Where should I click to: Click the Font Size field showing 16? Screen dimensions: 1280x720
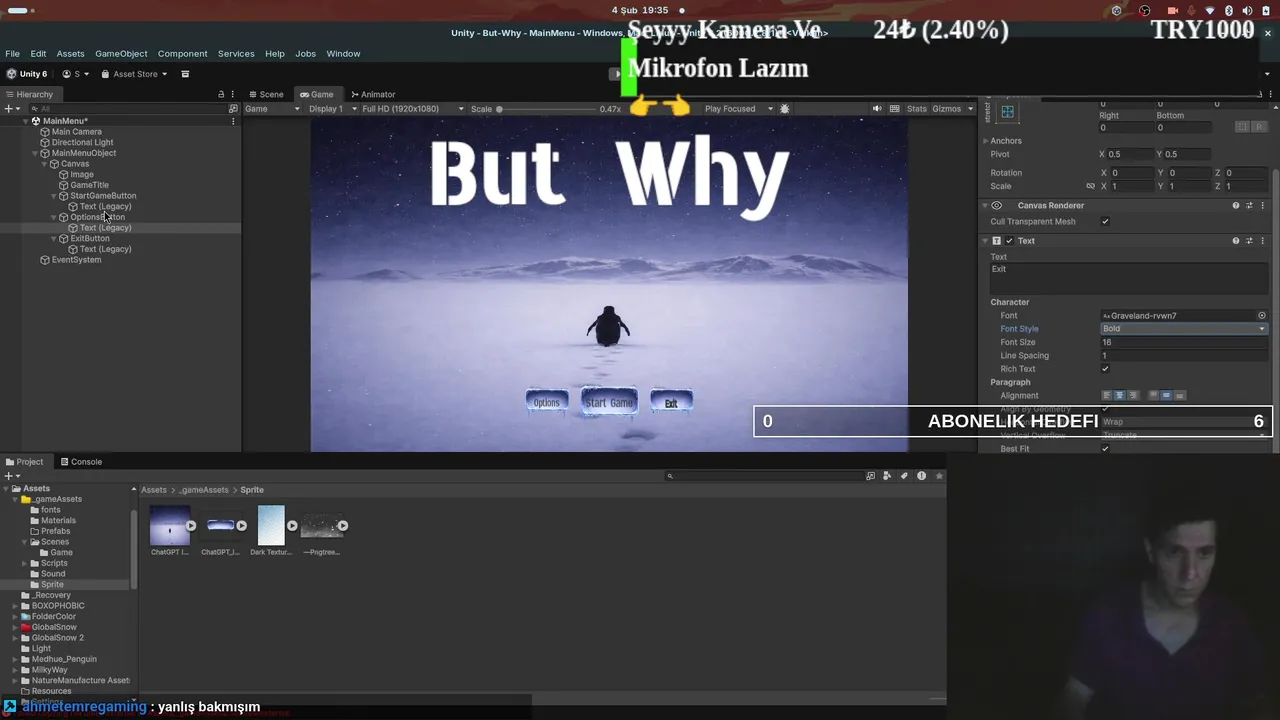click(1184, 342)
